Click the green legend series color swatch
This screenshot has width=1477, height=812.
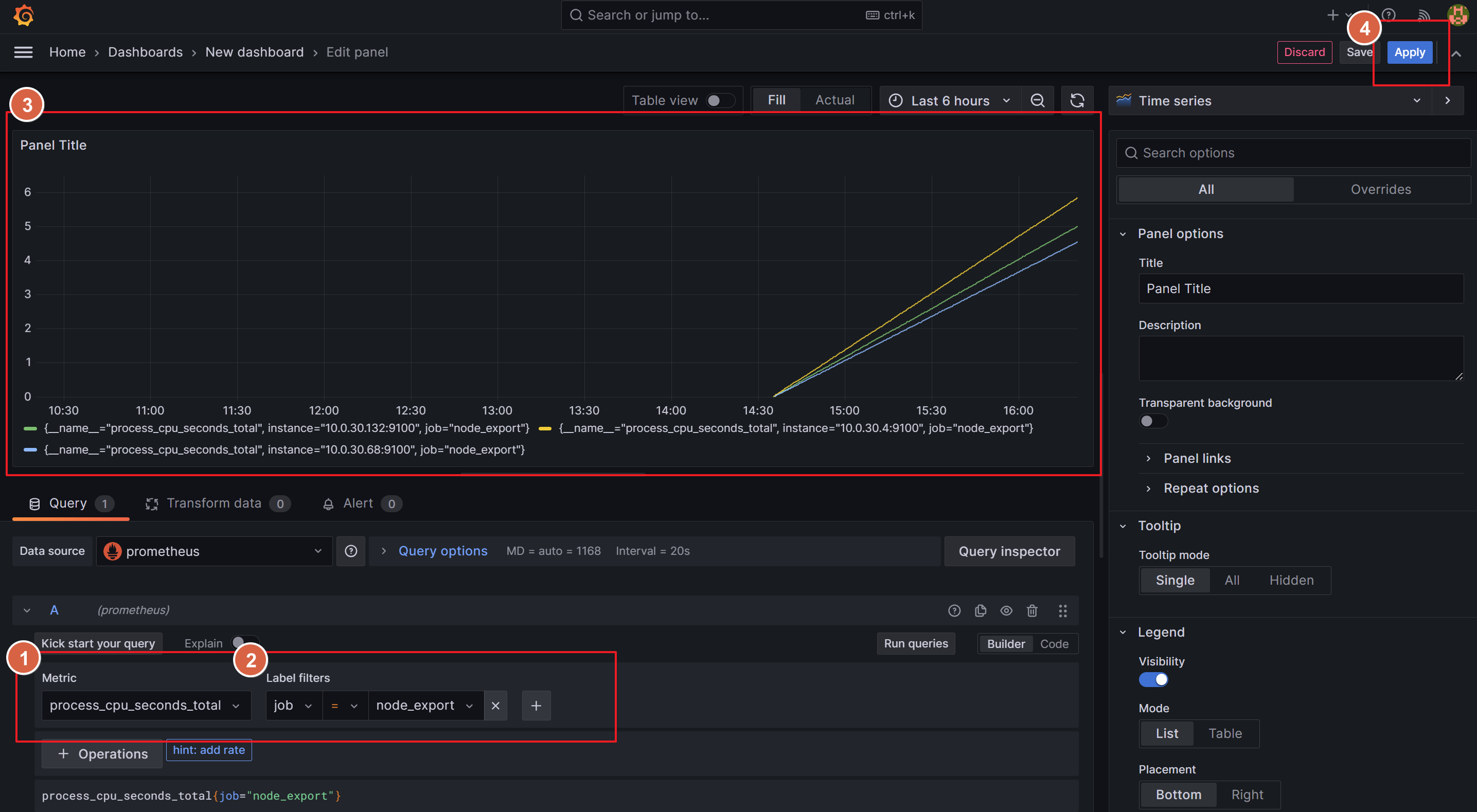[30, 429]
